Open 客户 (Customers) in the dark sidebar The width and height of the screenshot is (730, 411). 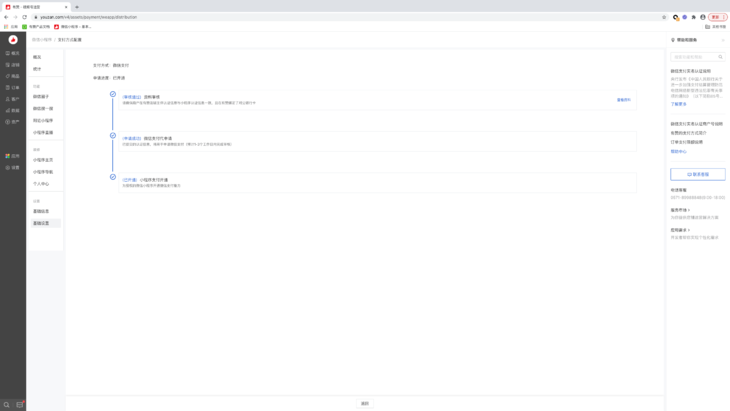13,99
